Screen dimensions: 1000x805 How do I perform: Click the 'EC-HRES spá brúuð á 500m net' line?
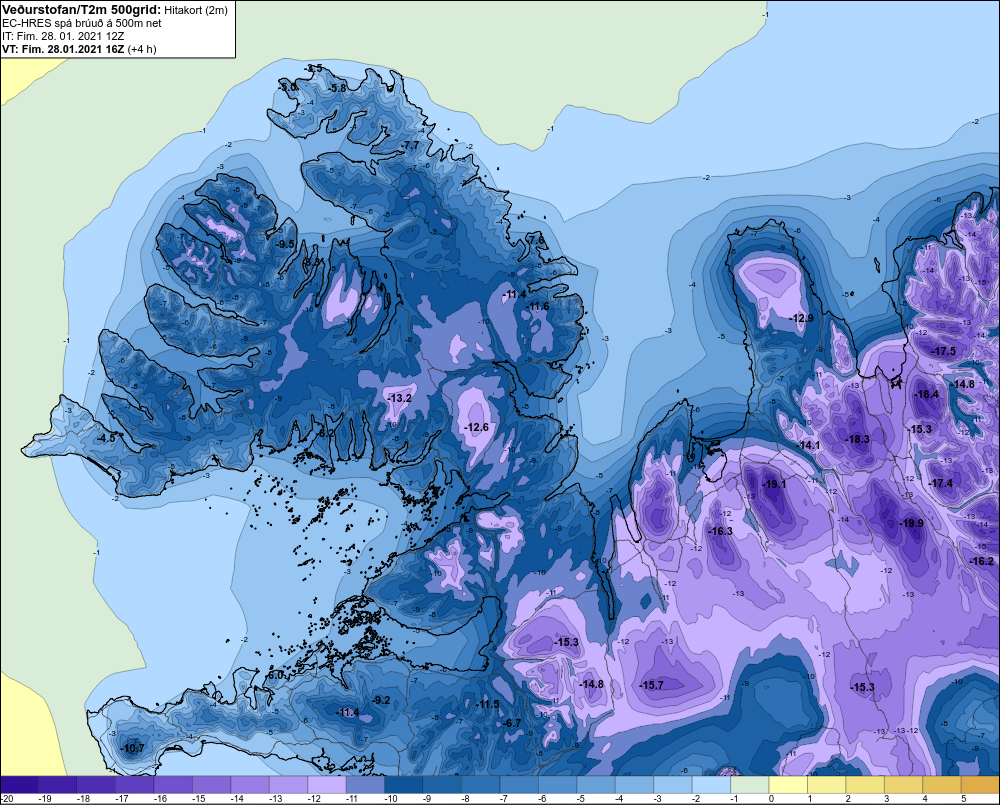pos(82,24)
